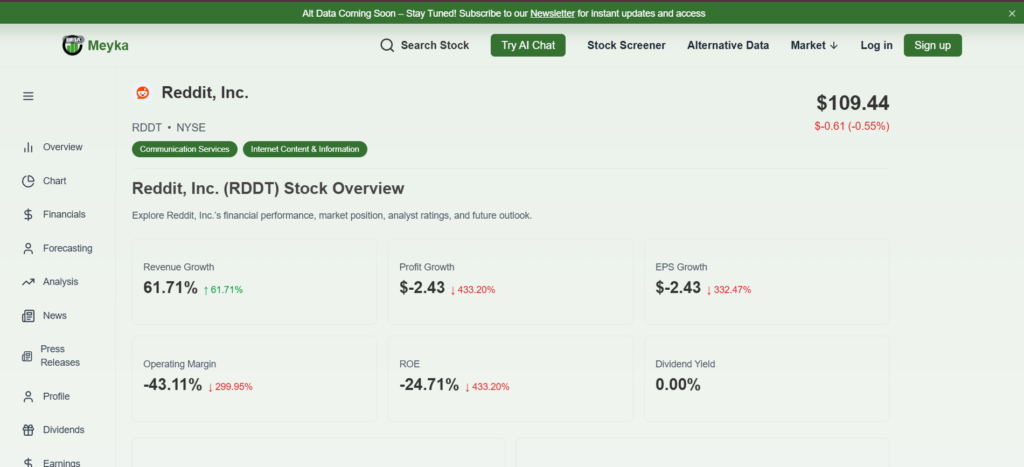This screenshot has width=1024, height=467.
Task: Click the 0.00% dividend yield value
Action: [678, 385]
